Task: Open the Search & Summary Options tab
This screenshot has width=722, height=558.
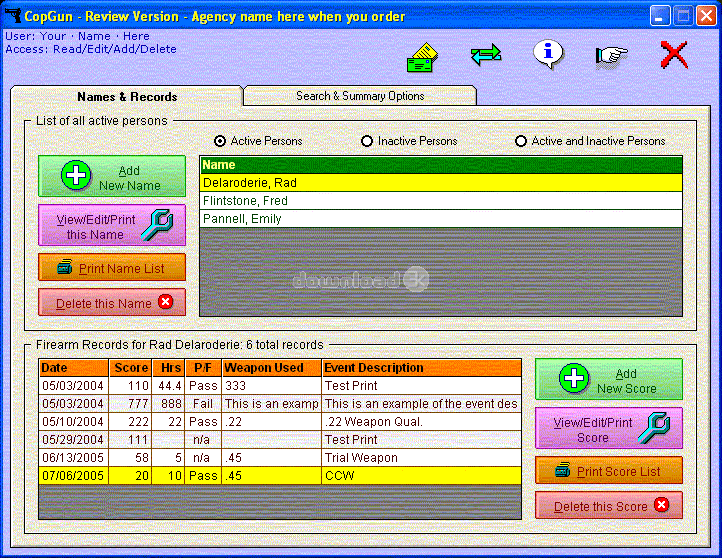Action: point(360,96)
